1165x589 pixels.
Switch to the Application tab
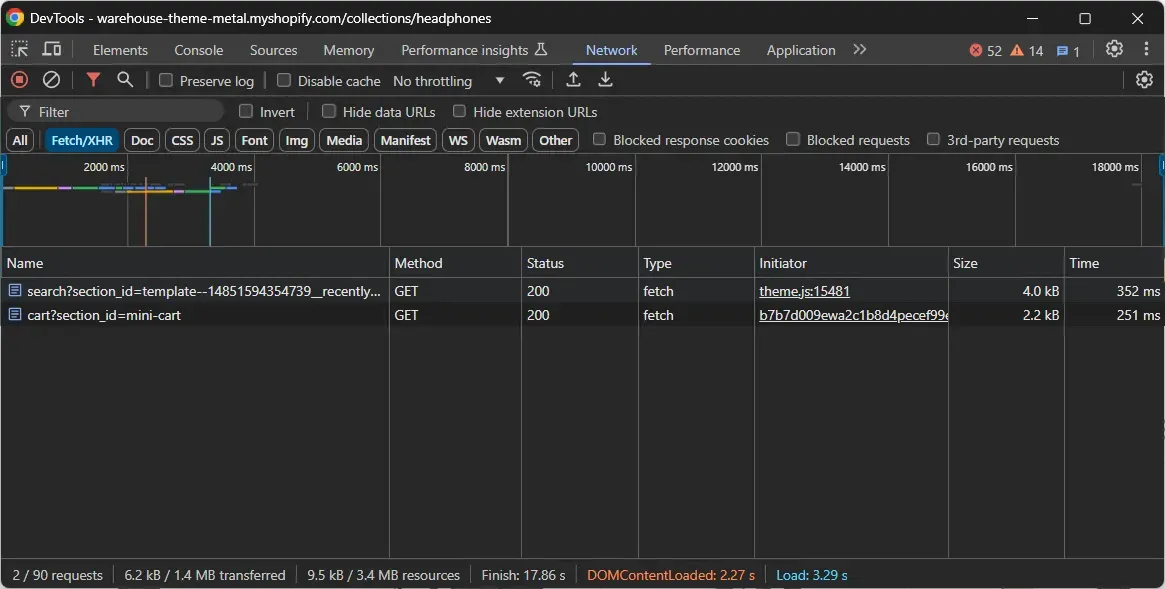coord(800,49)
